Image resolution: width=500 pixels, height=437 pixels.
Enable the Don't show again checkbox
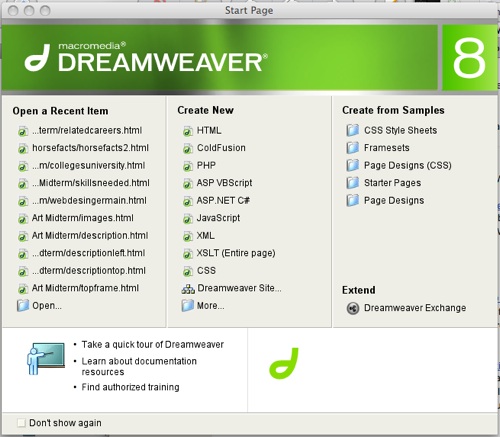pos(21,423)
